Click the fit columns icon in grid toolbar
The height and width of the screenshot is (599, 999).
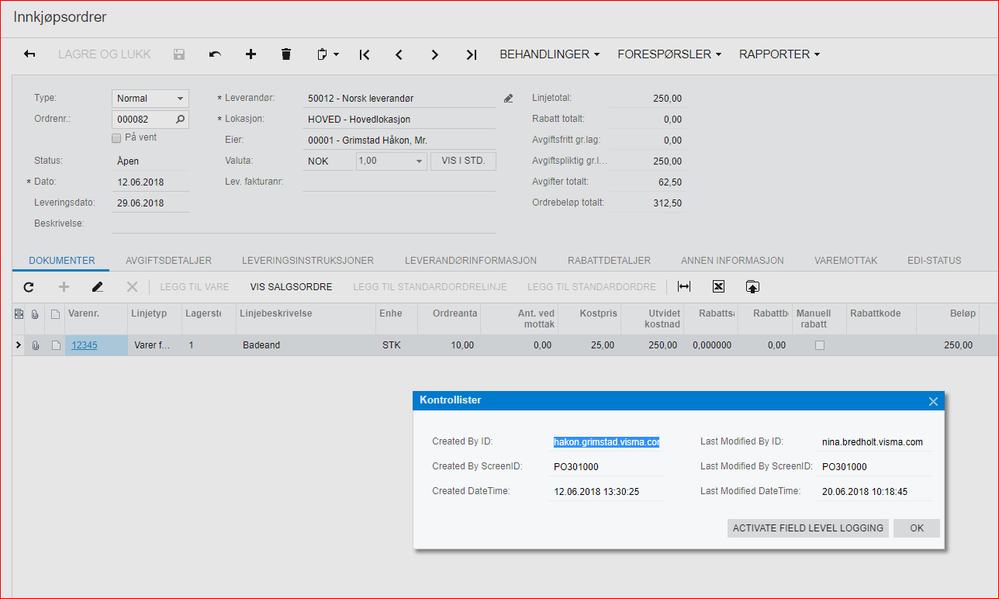coord(684,287)
